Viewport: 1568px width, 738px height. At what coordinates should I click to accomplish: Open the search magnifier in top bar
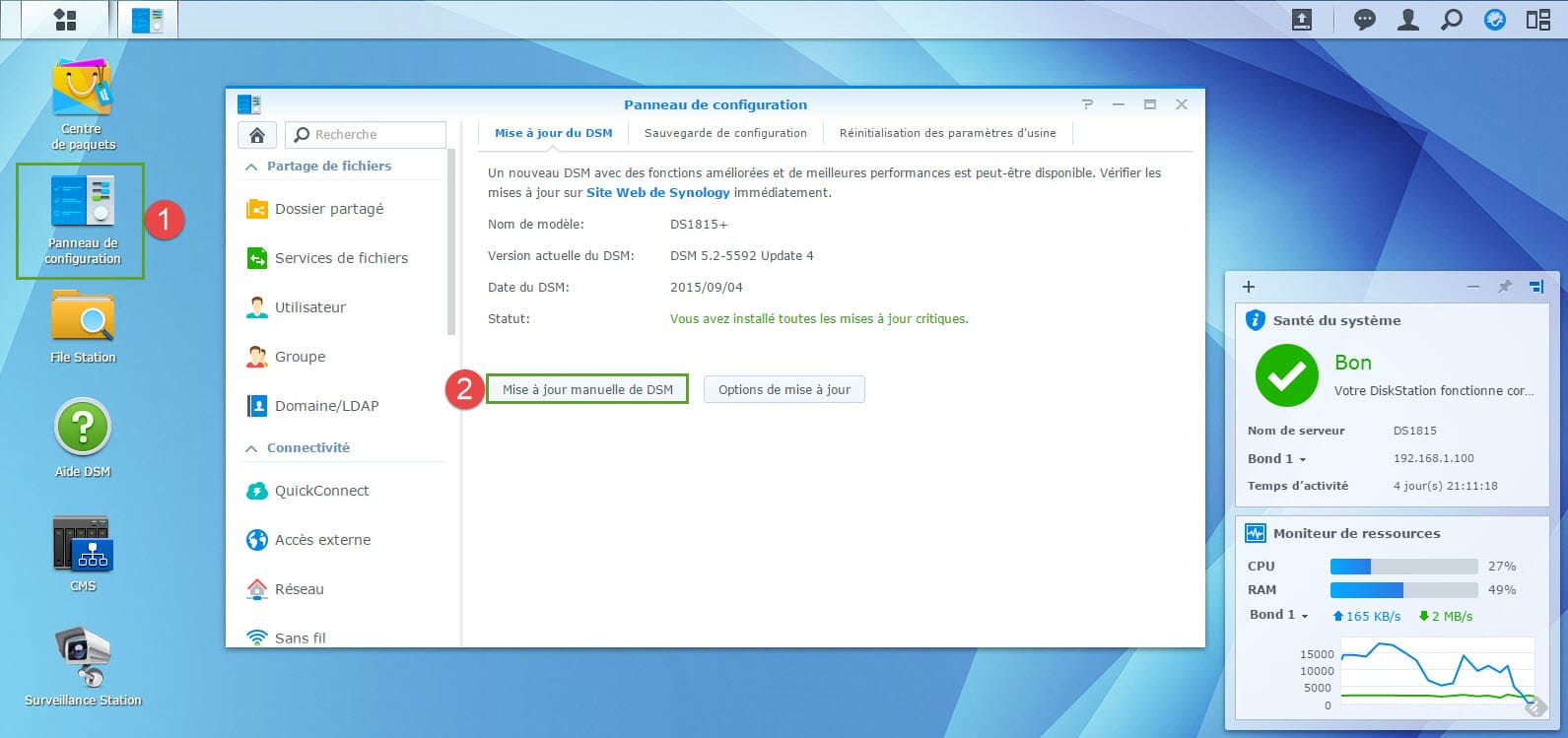pos(1452,20)
